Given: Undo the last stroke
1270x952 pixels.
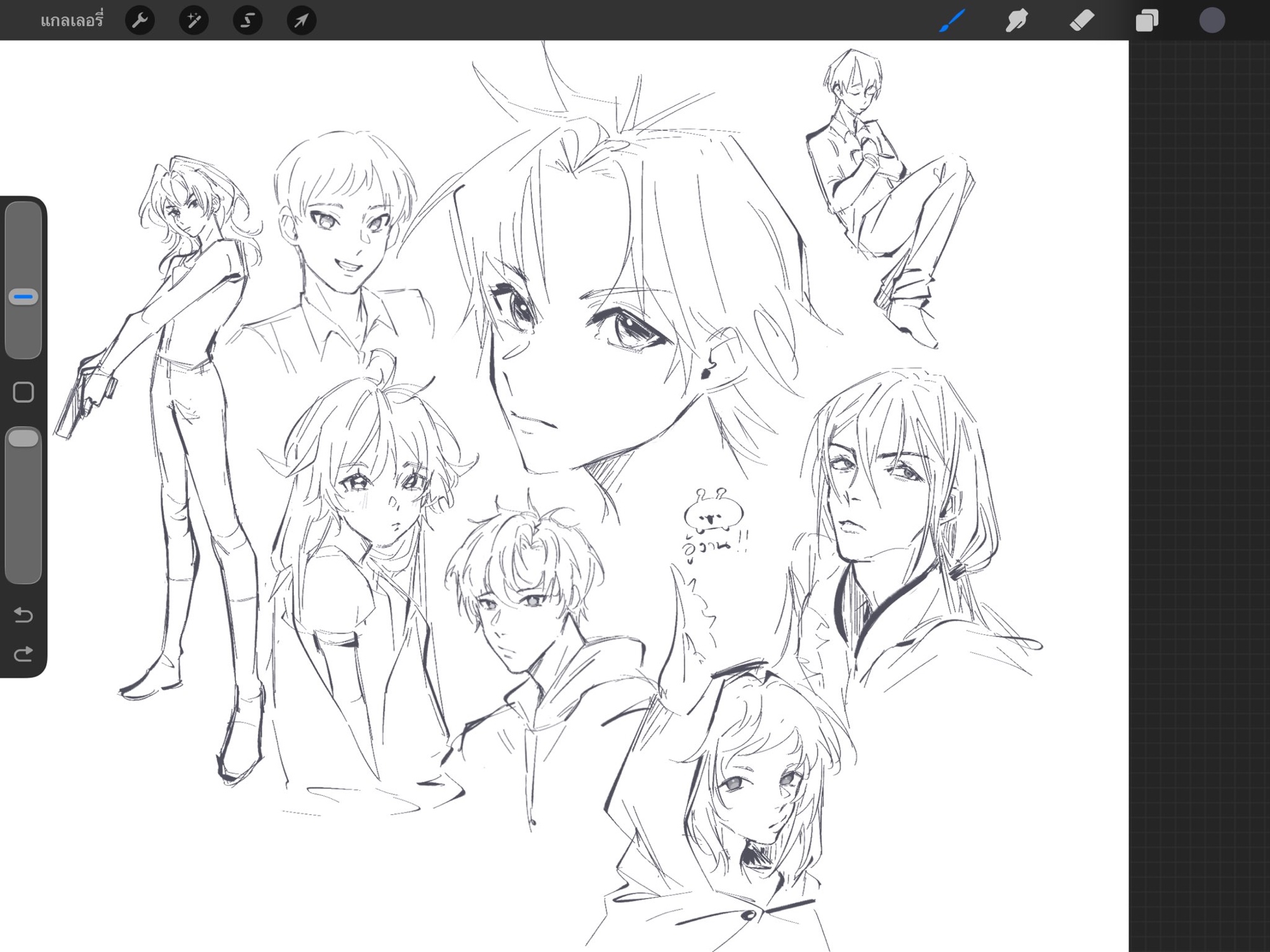Looking at the screenshot, I should point(23,614).
